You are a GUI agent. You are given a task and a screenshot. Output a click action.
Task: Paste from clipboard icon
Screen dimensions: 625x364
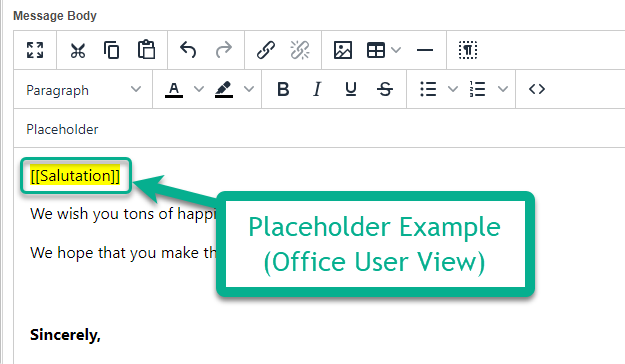click(x=146, y=50)
